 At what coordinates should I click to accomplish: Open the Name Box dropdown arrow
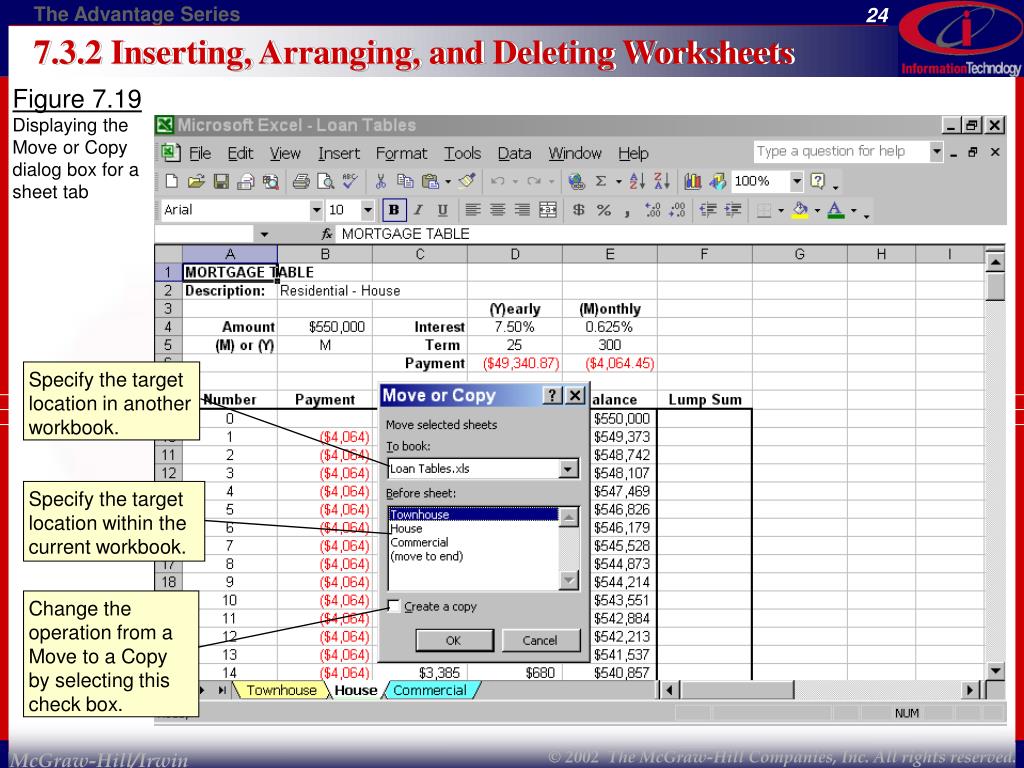pyautogui.click(x=264, y=234)
